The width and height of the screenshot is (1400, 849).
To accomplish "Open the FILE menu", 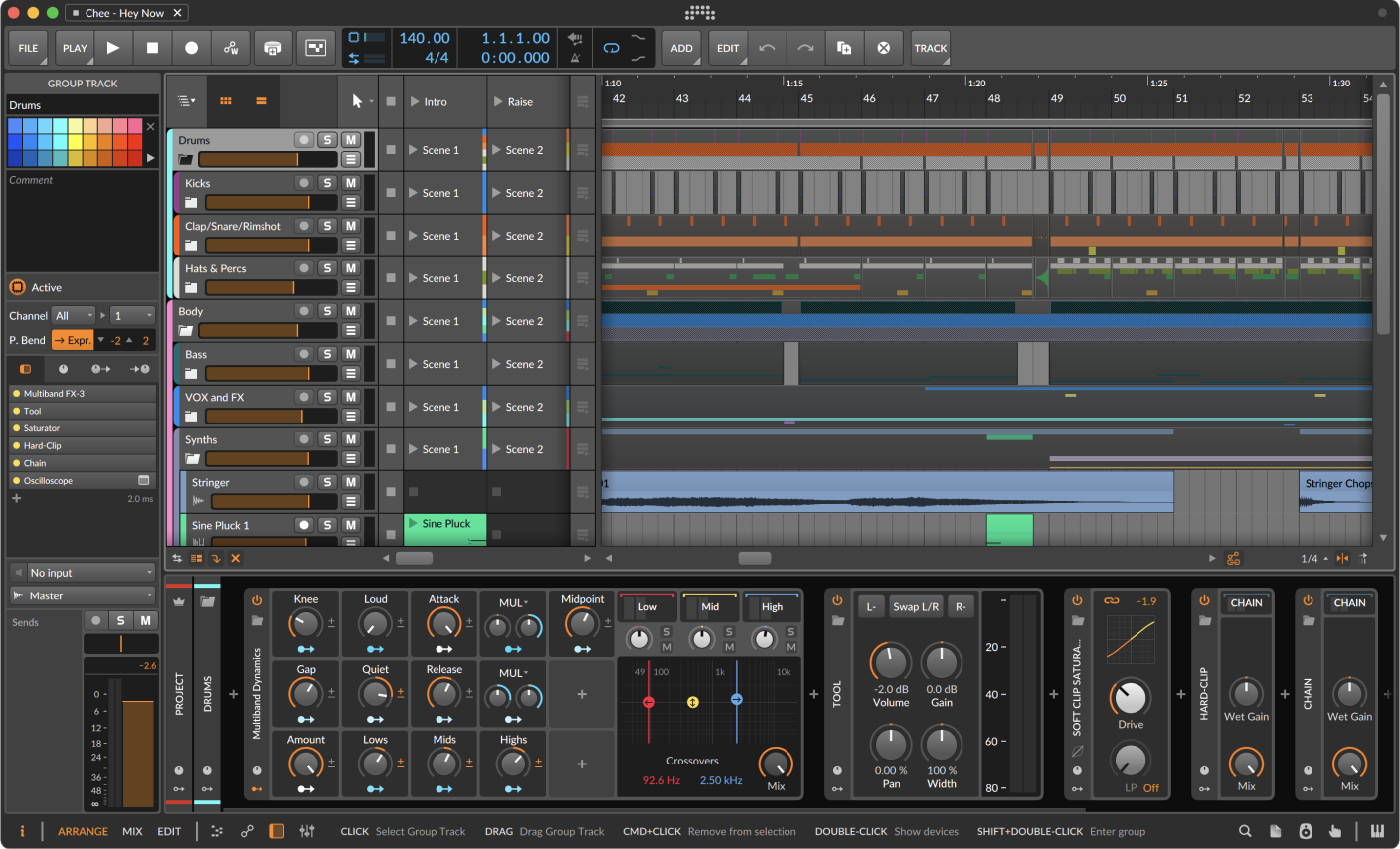I will (28, 48).
